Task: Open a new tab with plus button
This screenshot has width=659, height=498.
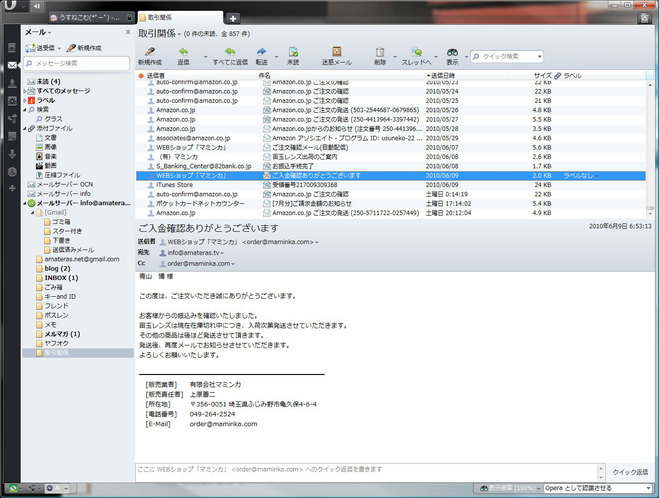Action: pos(233,18)
